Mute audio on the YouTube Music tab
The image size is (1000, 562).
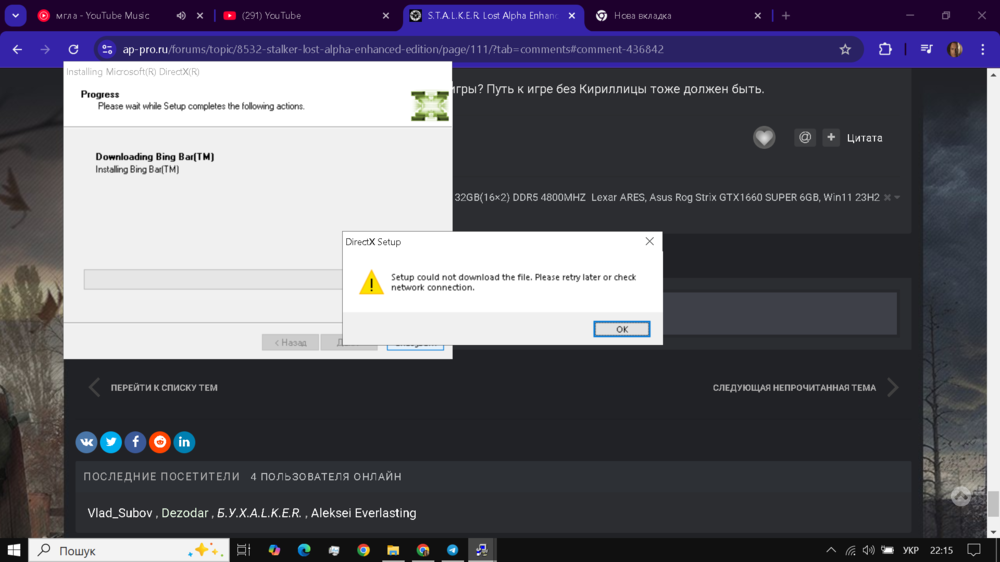click(x=181, y=15)
